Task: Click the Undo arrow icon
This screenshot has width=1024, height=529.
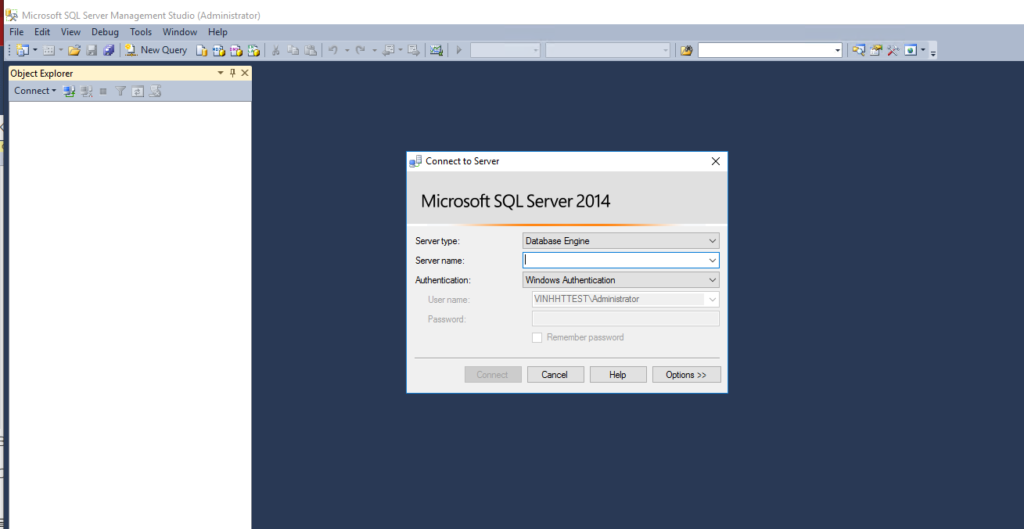Action: pyautogui.click(x=333, y=50)
